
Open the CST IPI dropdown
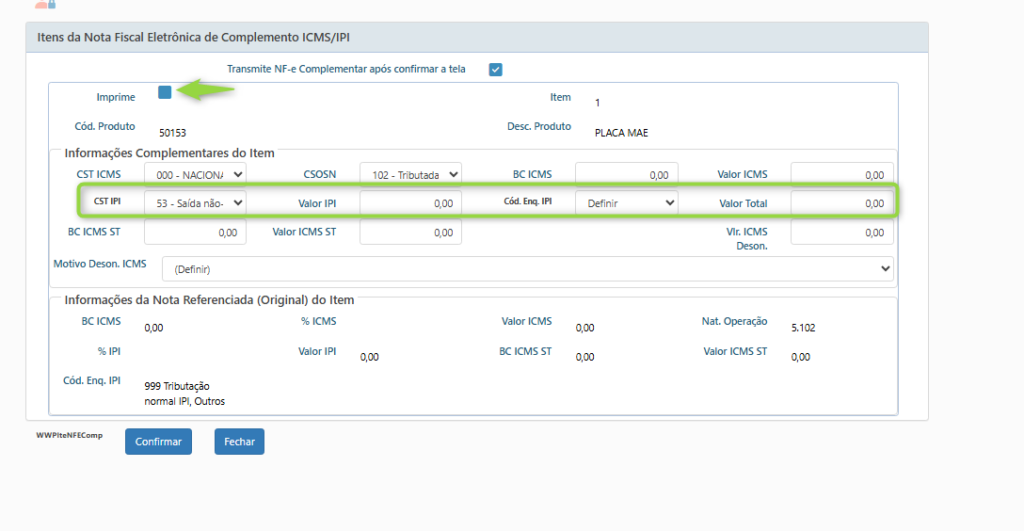point(195,203)
